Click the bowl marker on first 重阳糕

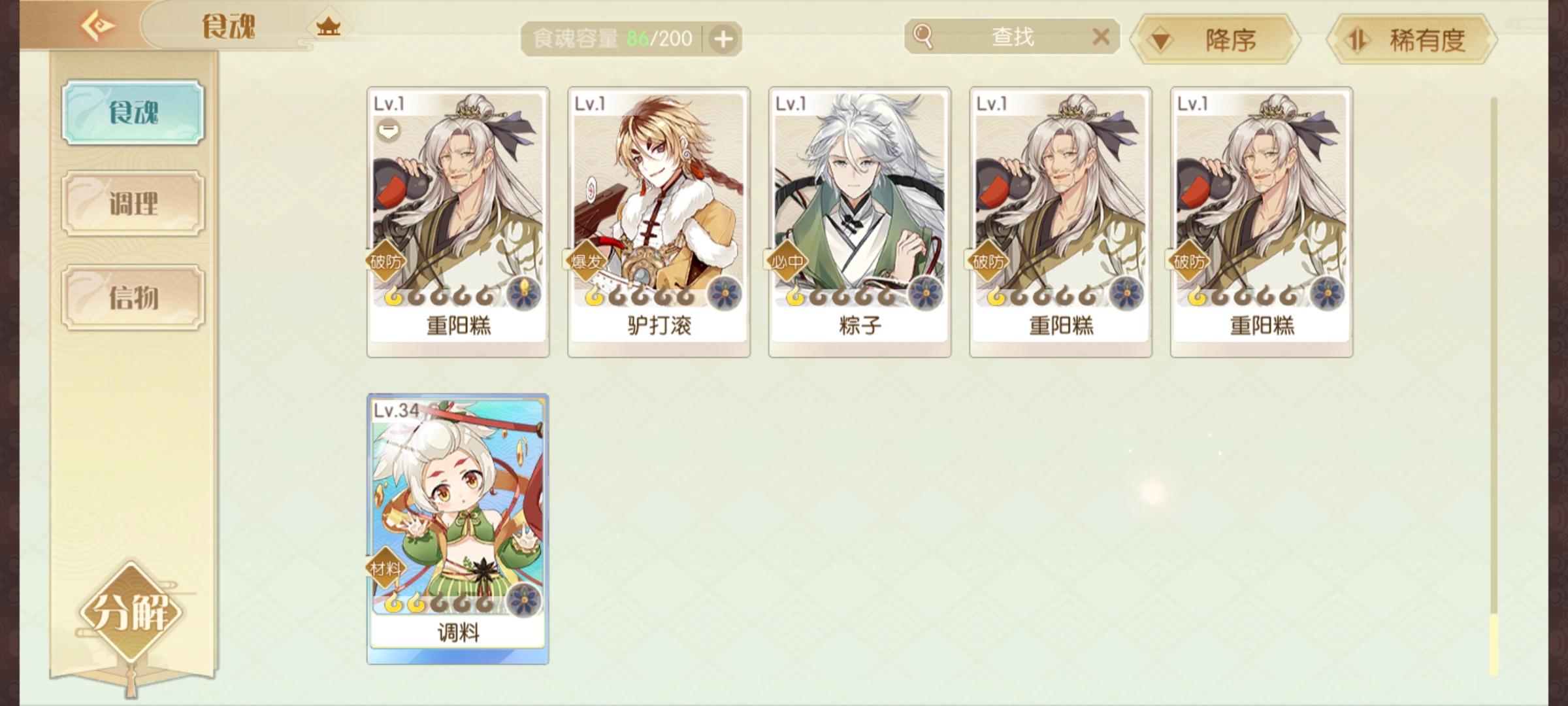[388, 131]
